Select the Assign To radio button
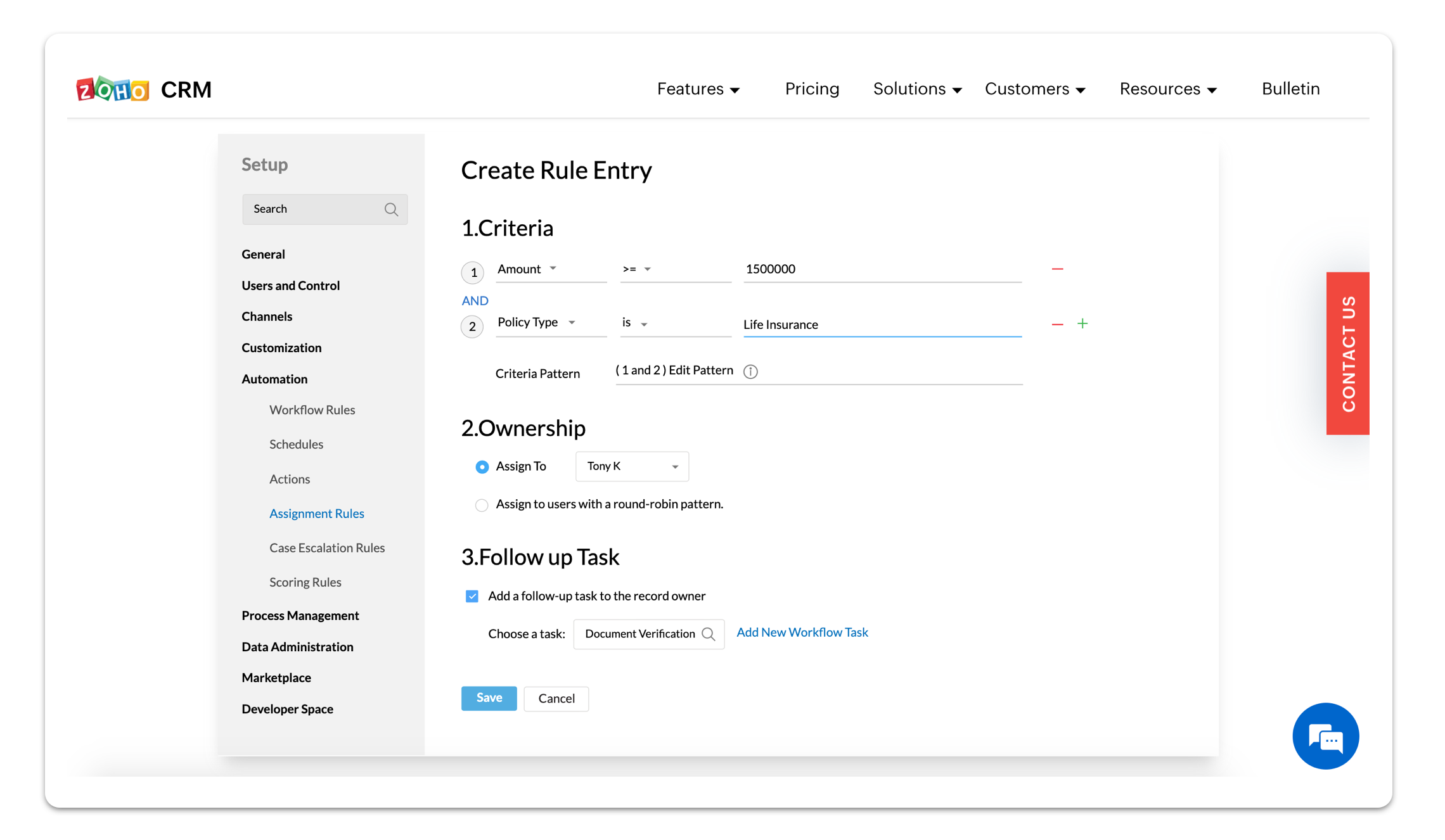 pyautogui.click(x=482, y=467)
